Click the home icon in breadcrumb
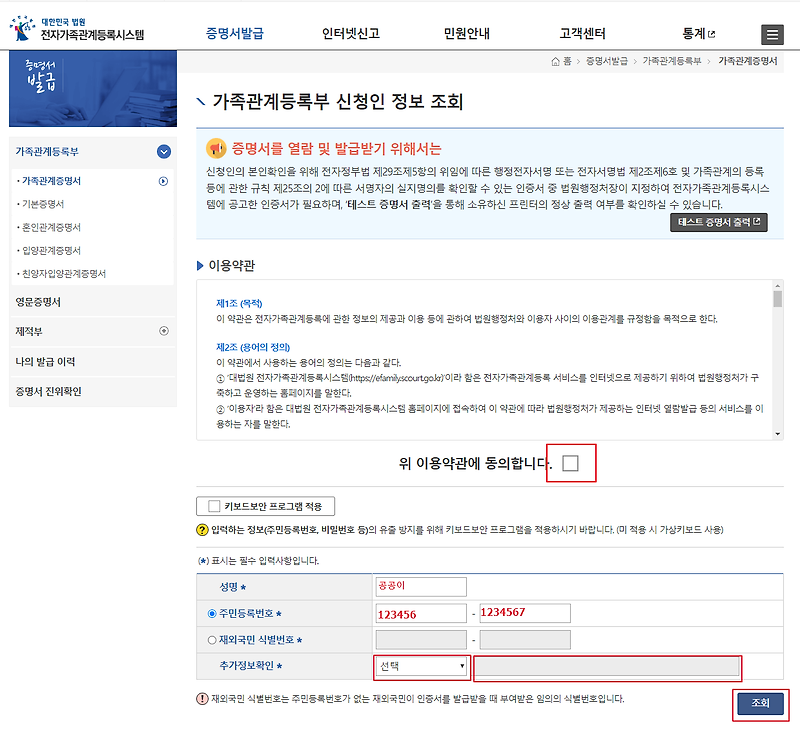Screen dimensions: 800x732 [555, 62]
